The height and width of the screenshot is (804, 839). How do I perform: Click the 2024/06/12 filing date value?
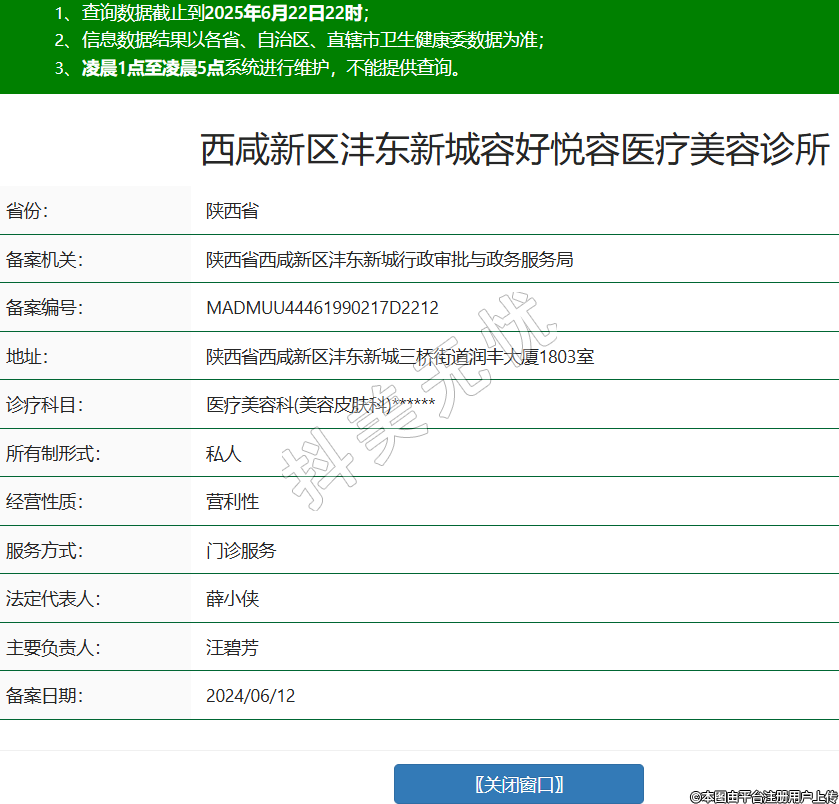(x=250, y=696)
